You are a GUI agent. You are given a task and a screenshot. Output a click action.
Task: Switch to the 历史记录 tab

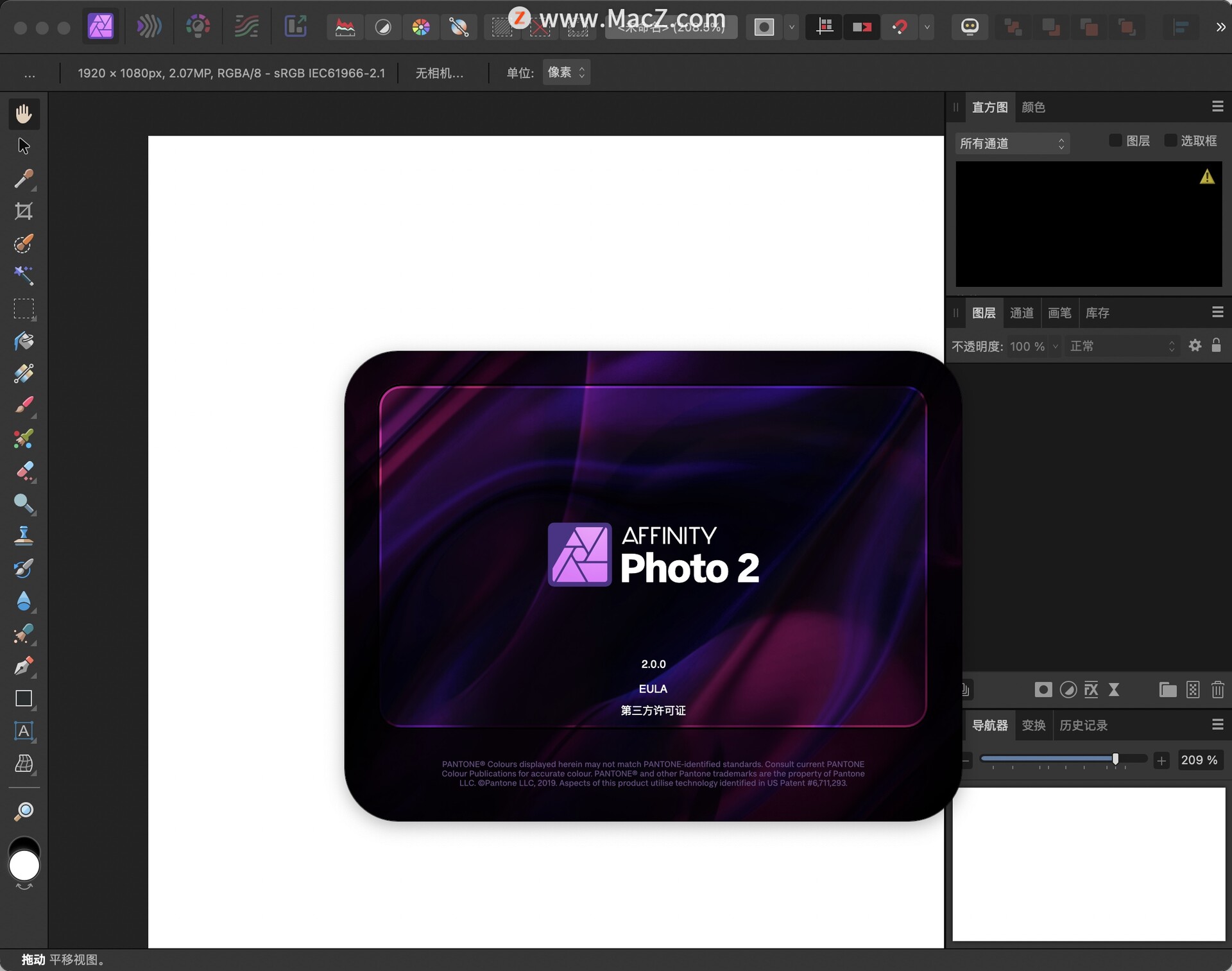(x=1083, y=725)
